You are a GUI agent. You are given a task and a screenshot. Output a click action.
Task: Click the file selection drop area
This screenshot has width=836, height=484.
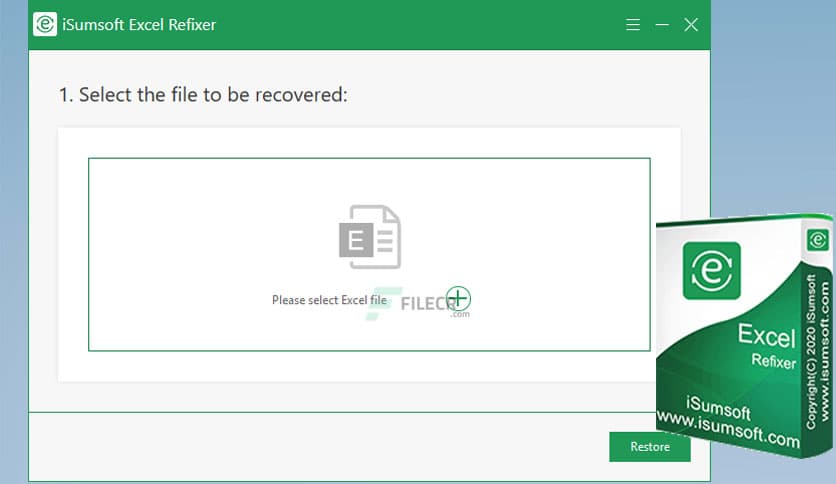[369, 254]
